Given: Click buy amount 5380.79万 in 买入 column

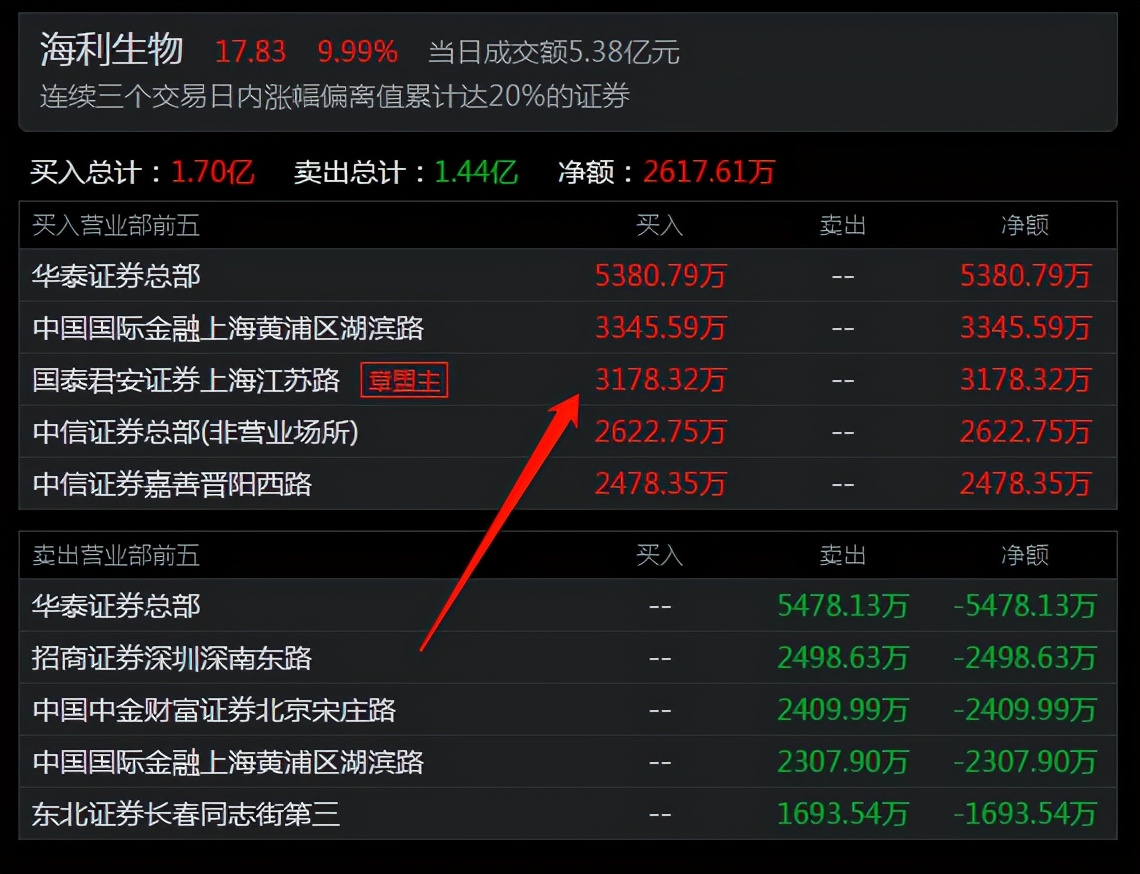Looking at the screenshot, I should tap(661, 276).
